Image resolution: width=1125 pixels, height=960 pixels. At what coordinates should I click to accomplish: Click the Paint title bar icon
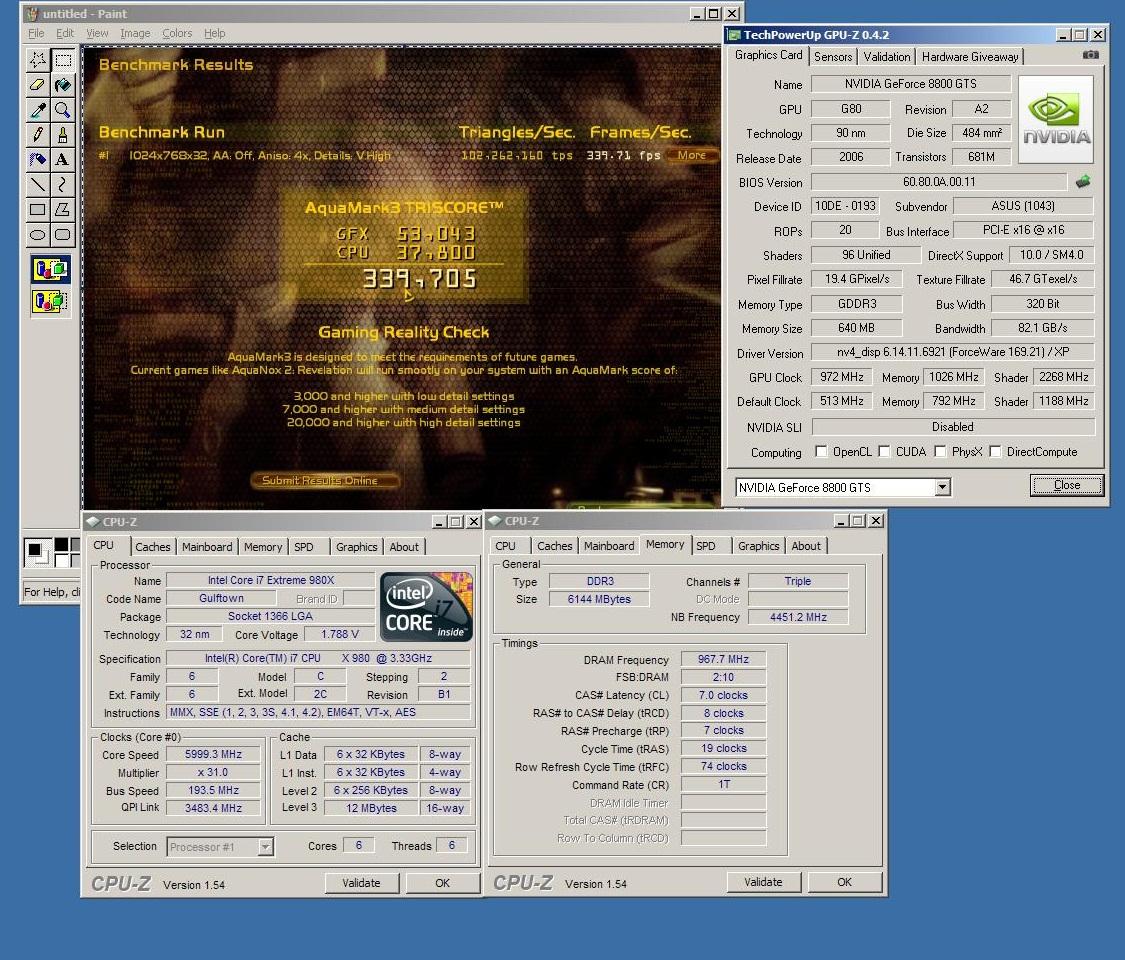click(32, 14)
